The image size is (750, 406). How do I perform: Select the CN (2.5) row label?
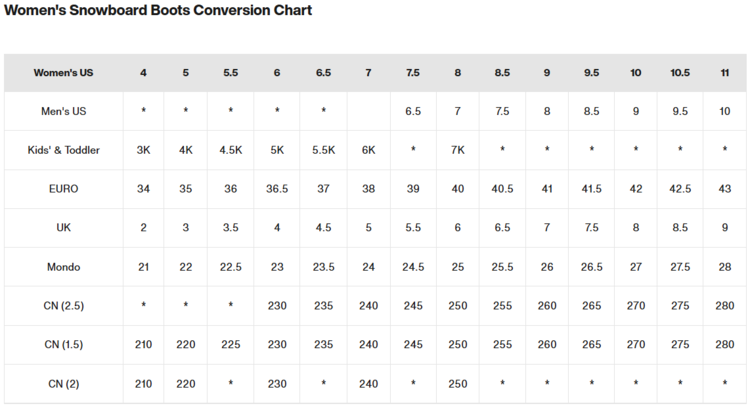63,306
